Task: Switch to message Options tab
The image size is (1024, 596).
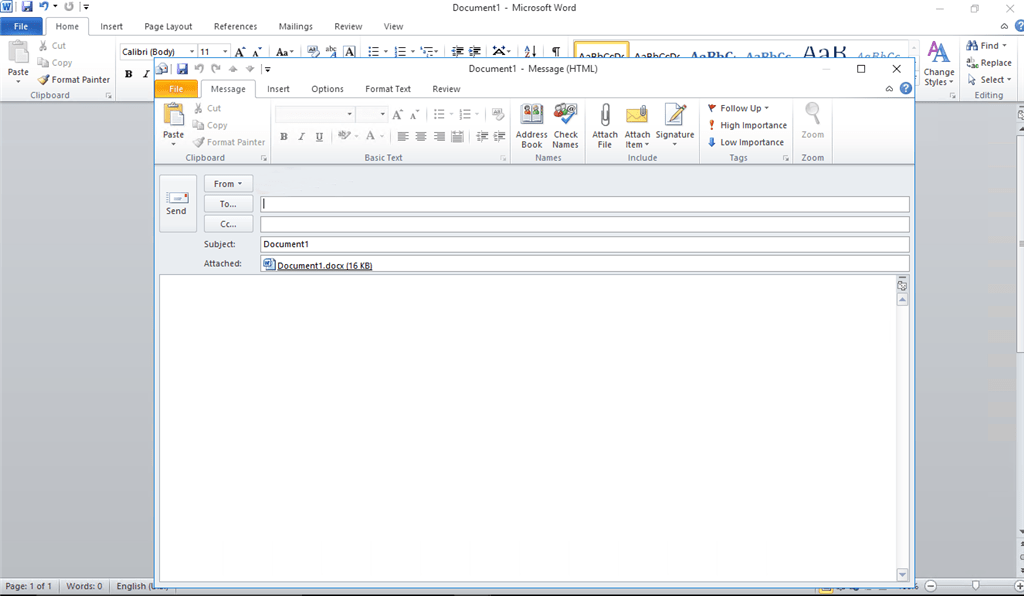Action: tap(327, 89)
